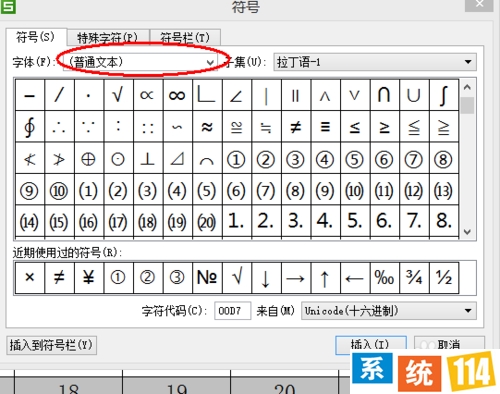Select the greater-than-or-equal symbol ≥
Screen dimensions: 500x394
point(384,127)
